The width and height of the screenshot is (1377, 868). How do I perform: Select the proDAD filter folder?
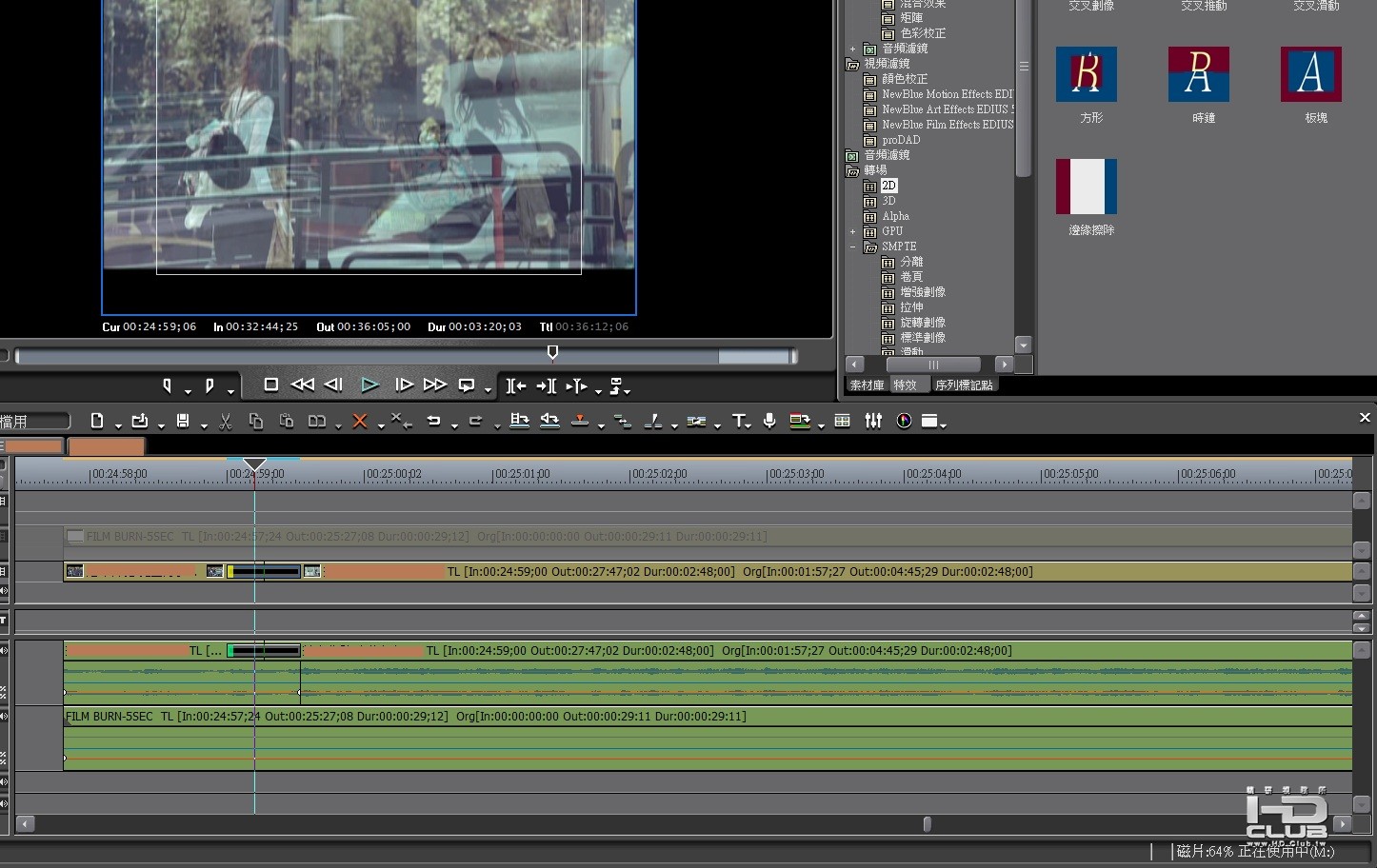(901, 140)
